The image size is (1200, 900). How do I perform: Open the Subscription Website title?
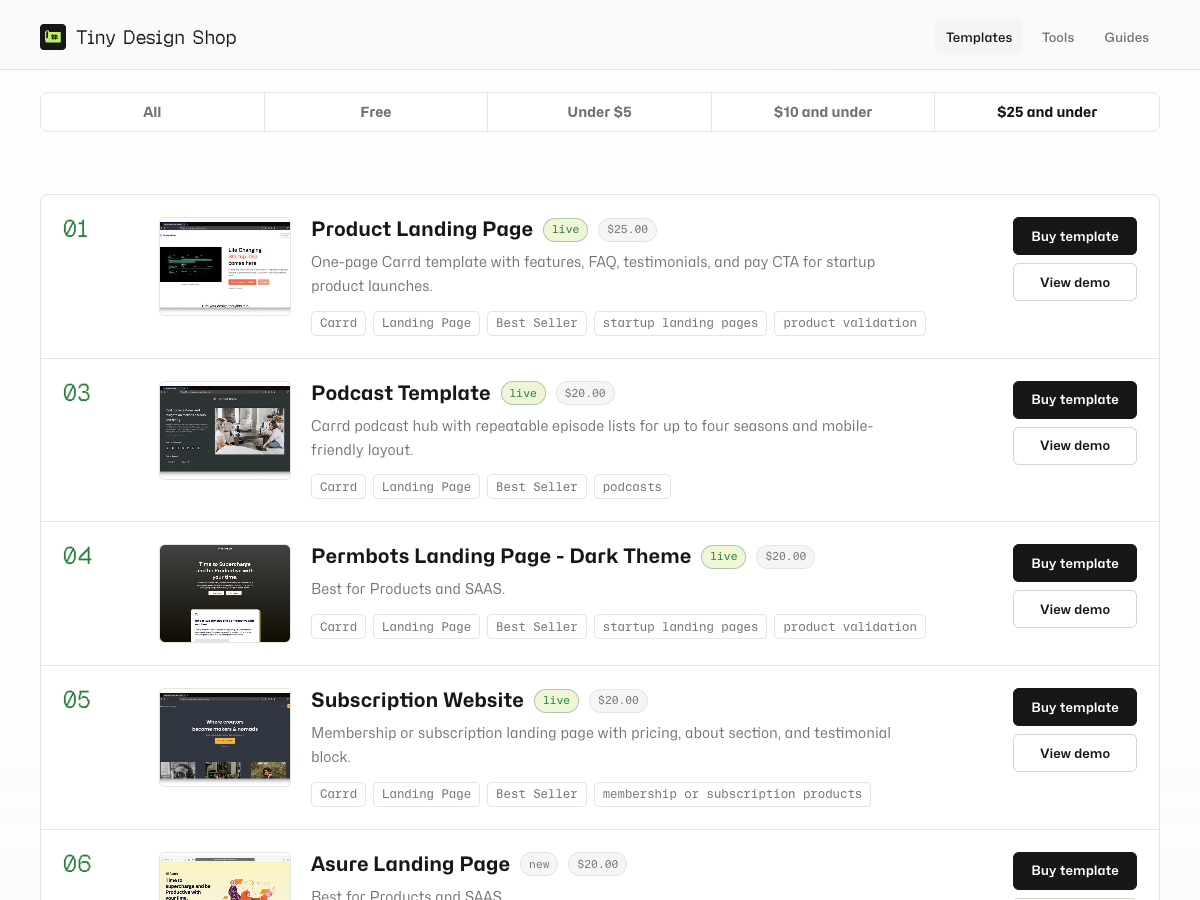(x=417, y=700)
